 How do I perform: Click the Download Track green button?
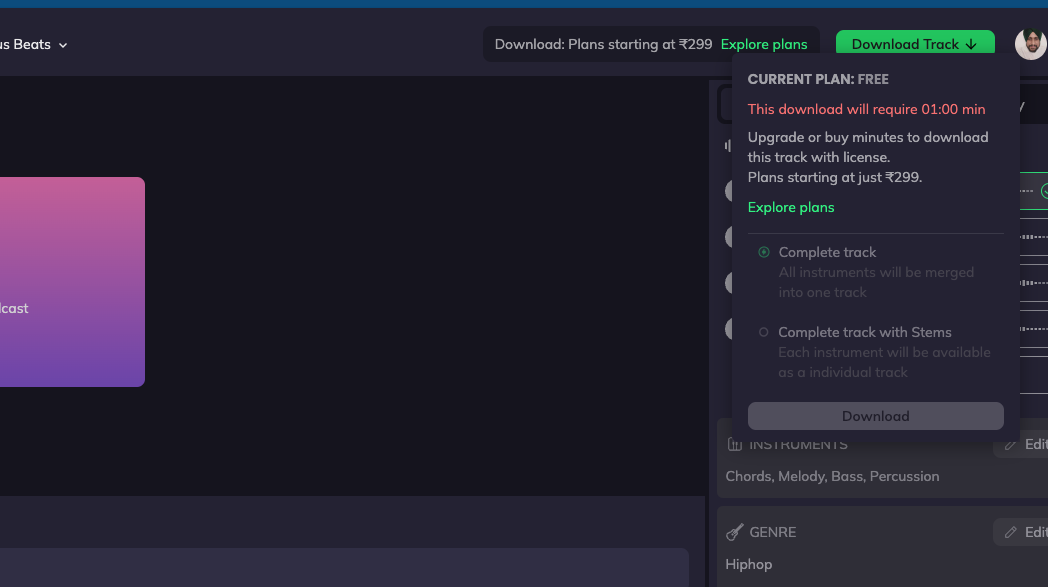[914, 44]
